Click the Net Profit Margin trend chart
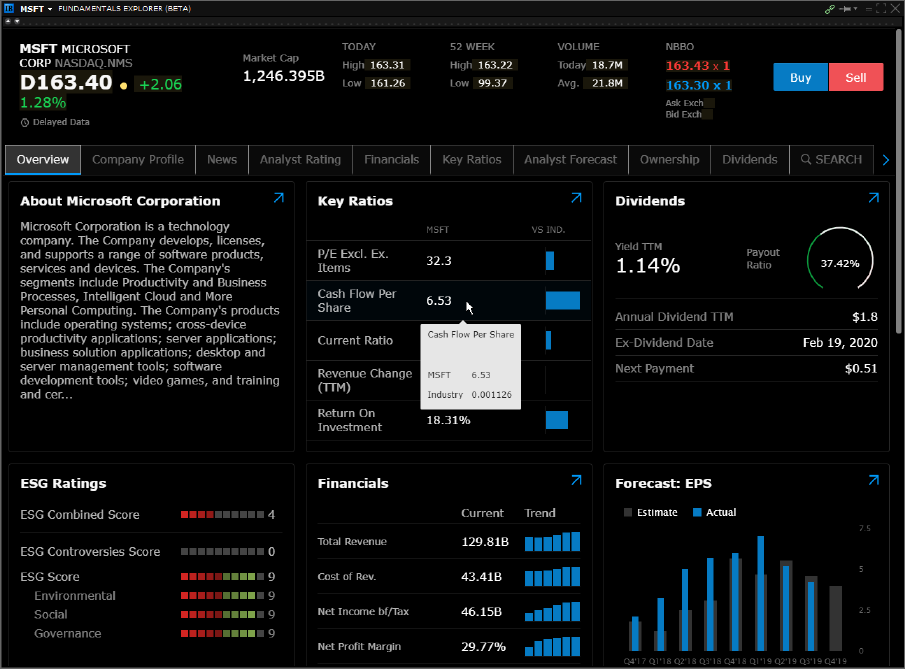This screenshot has height=669, width=905. [552, 646]
